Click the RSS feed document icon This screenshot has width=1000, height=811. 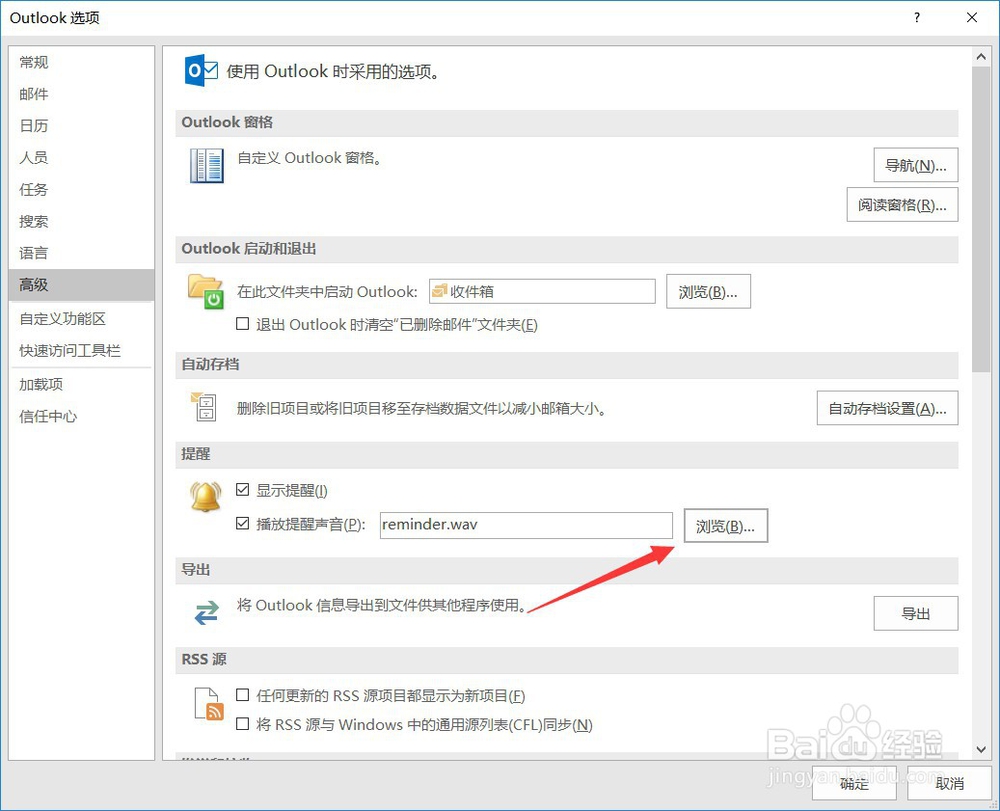pyautogui.click(x=209, y=704)
